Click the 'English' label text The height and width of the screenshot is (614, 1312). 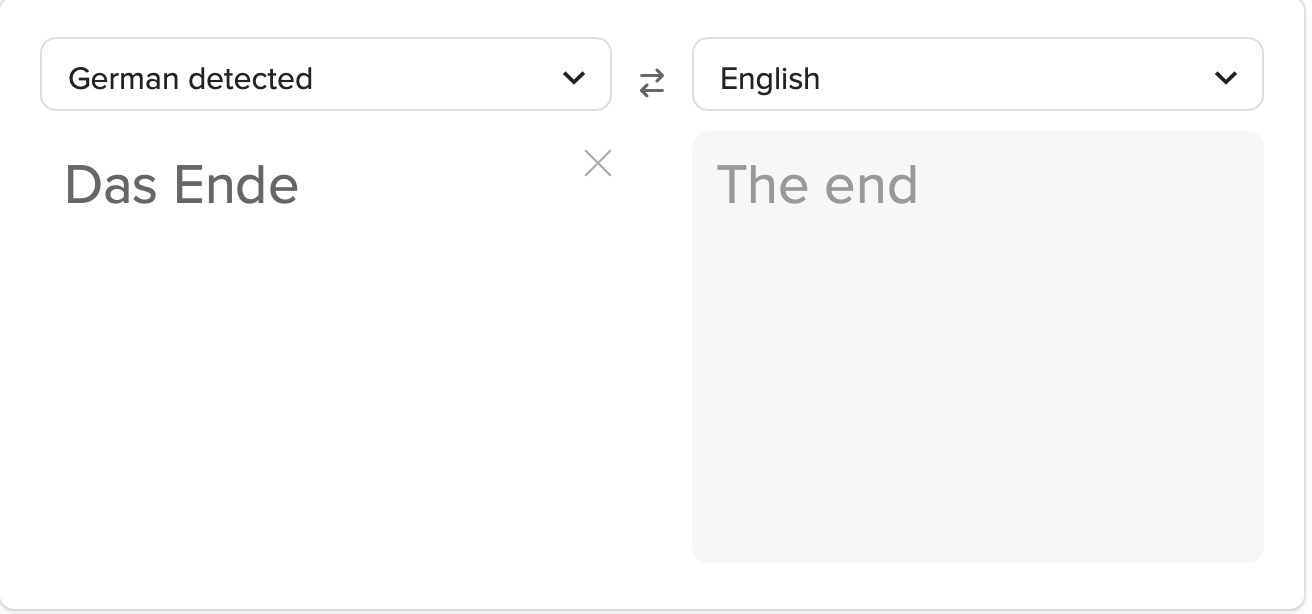pyautogui.click(x=769, y=78)
